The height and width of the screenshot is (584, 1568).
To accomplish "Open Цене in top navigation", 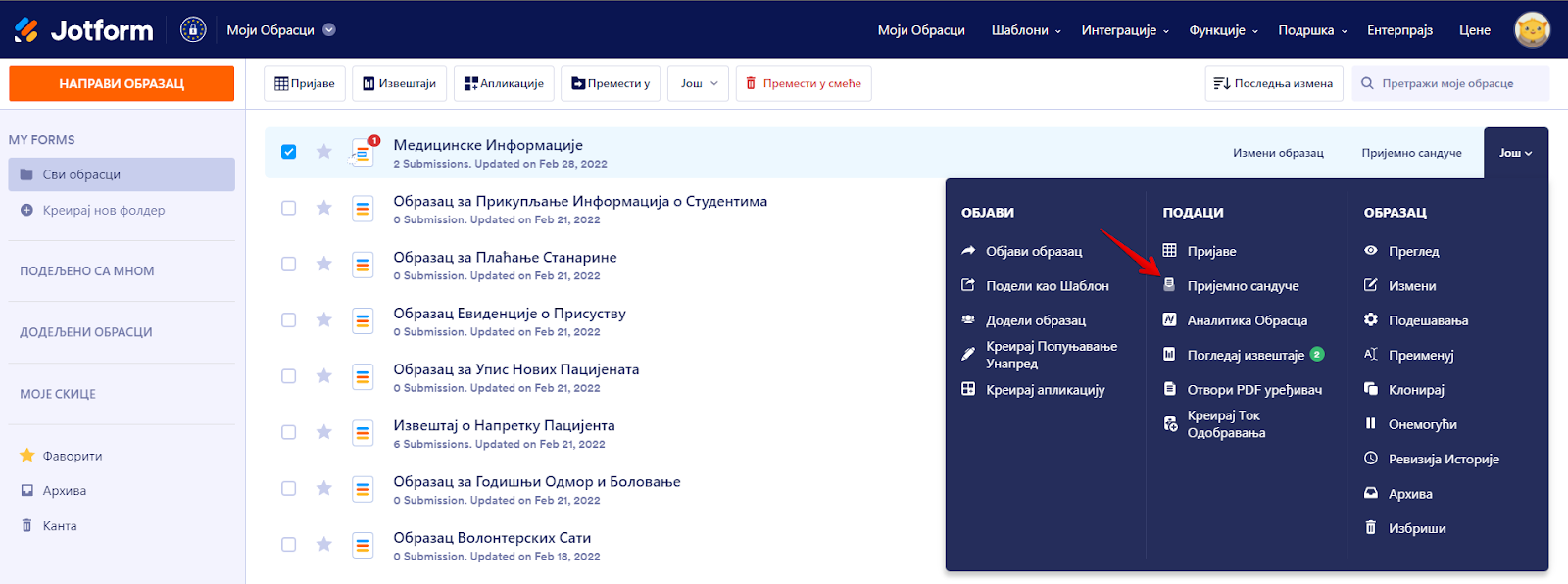I will (x=1475, y=30).
